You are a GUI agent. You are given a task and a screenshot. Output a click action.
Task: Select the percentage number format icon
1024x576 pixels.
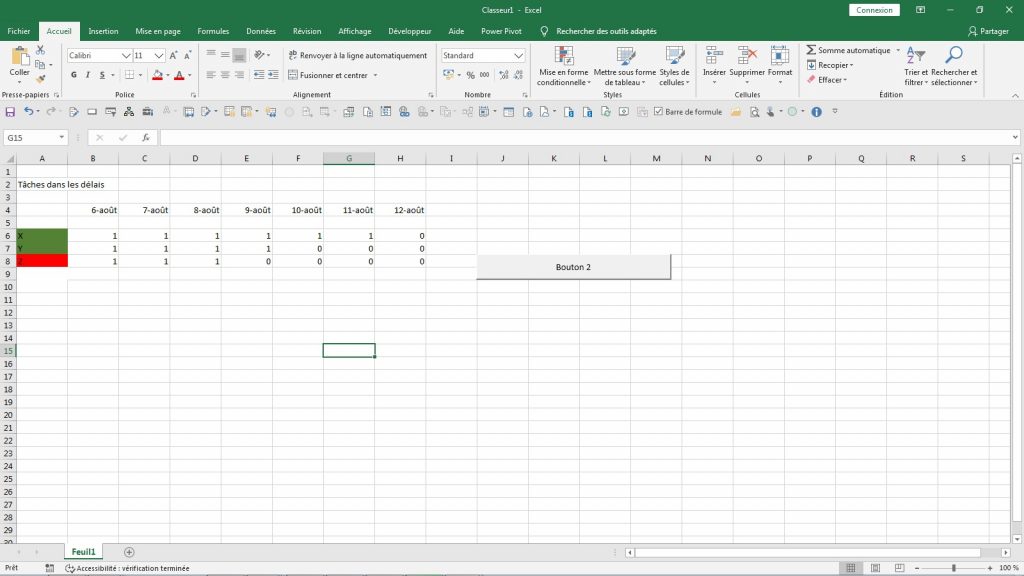click(x=470, y=74)
